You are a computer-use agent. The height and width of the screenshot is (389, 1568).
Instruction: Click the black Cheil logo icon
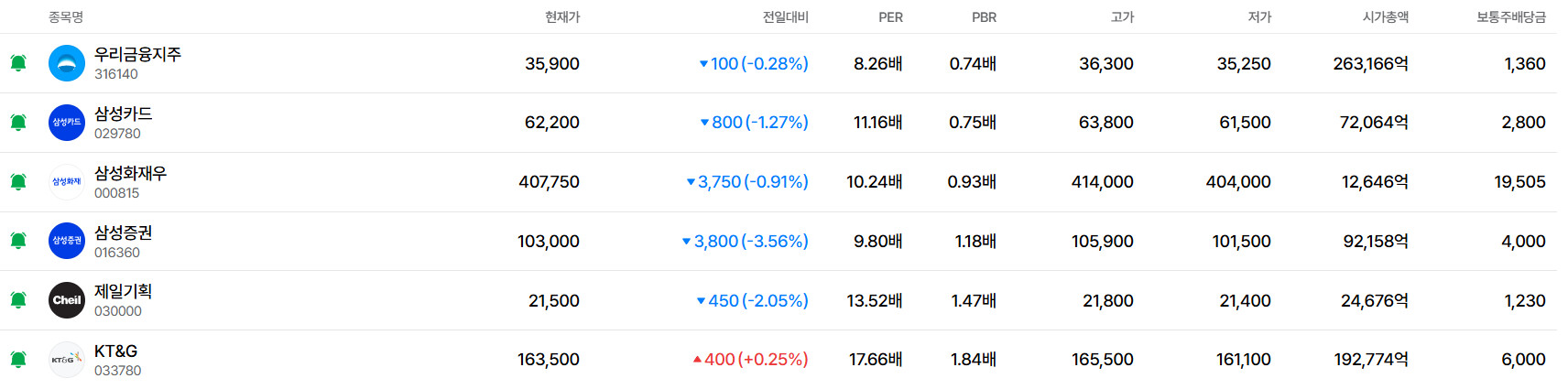(67, 300)
